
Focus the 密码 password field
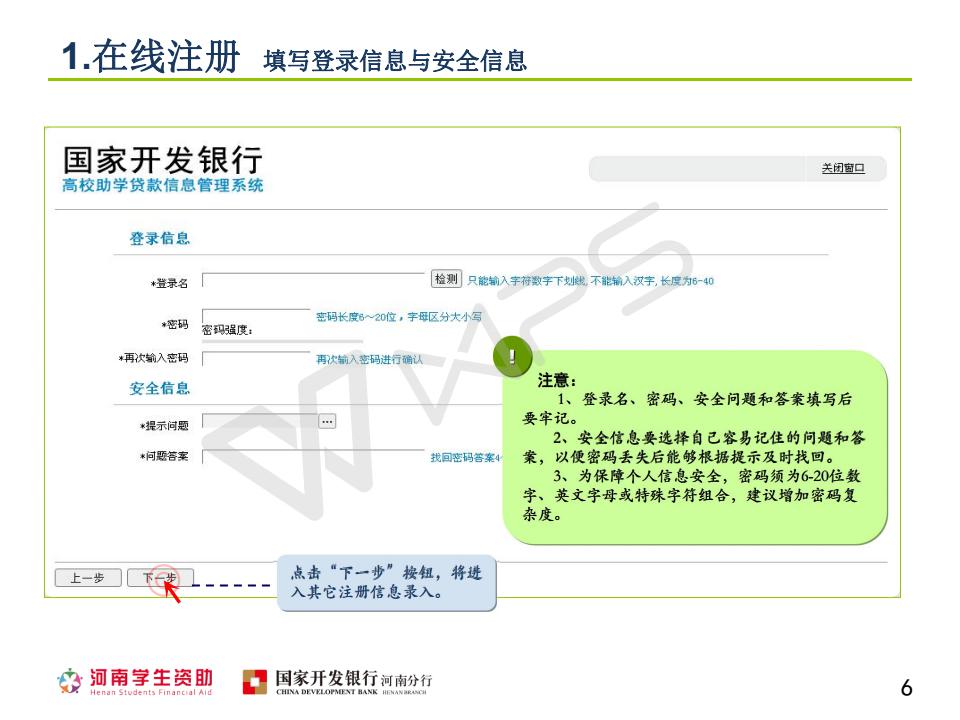point(256,316)
